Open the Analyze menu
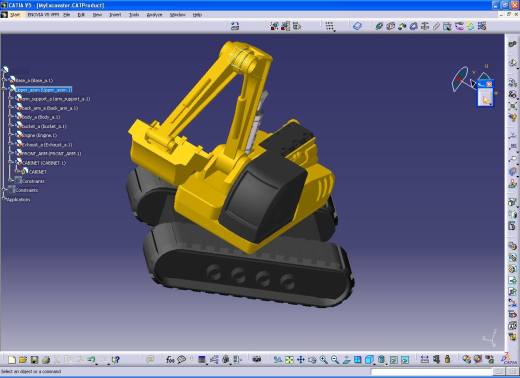Screen dimensions: 520x378 coord(154,15)
